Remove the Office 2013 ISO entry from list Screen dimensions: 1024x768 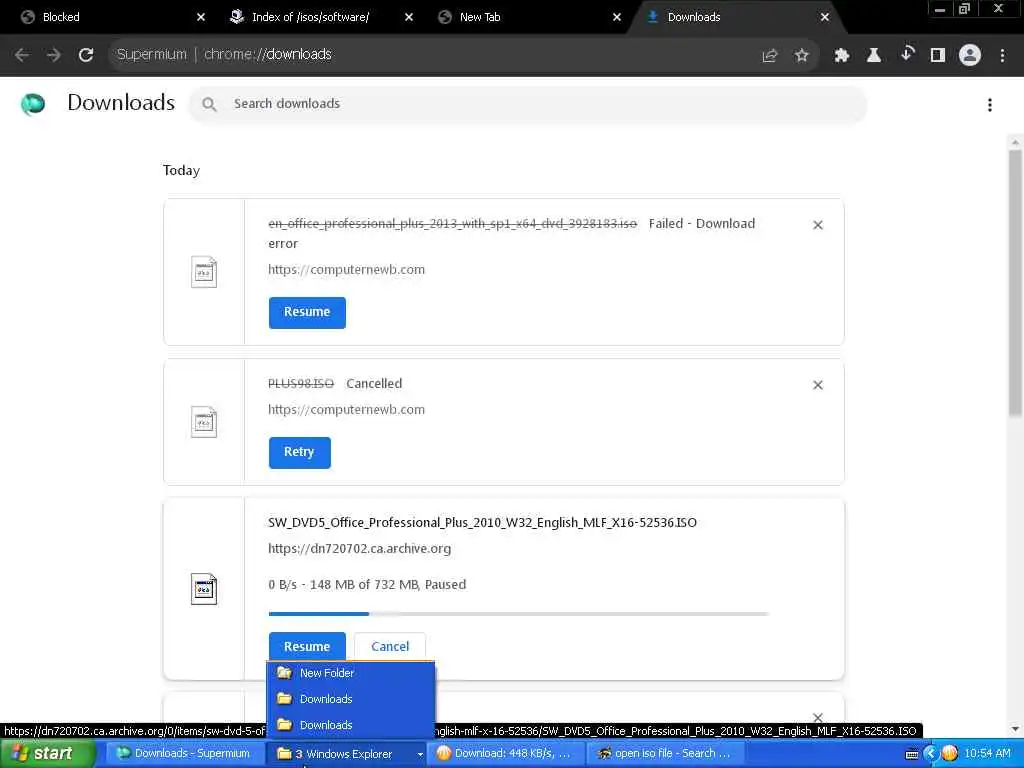coord(818,225)
